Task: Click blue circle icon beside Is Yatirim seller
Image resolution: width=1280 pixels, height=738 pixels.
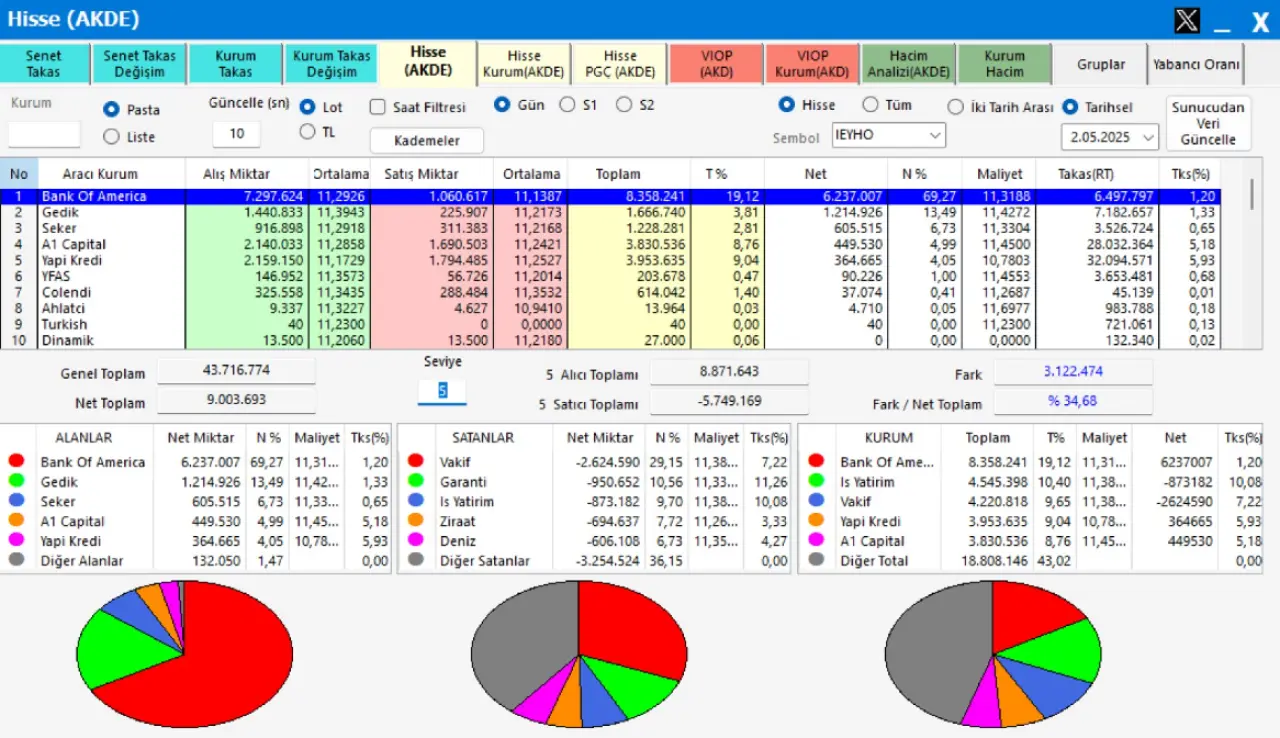Action: (x=414, y=501)
